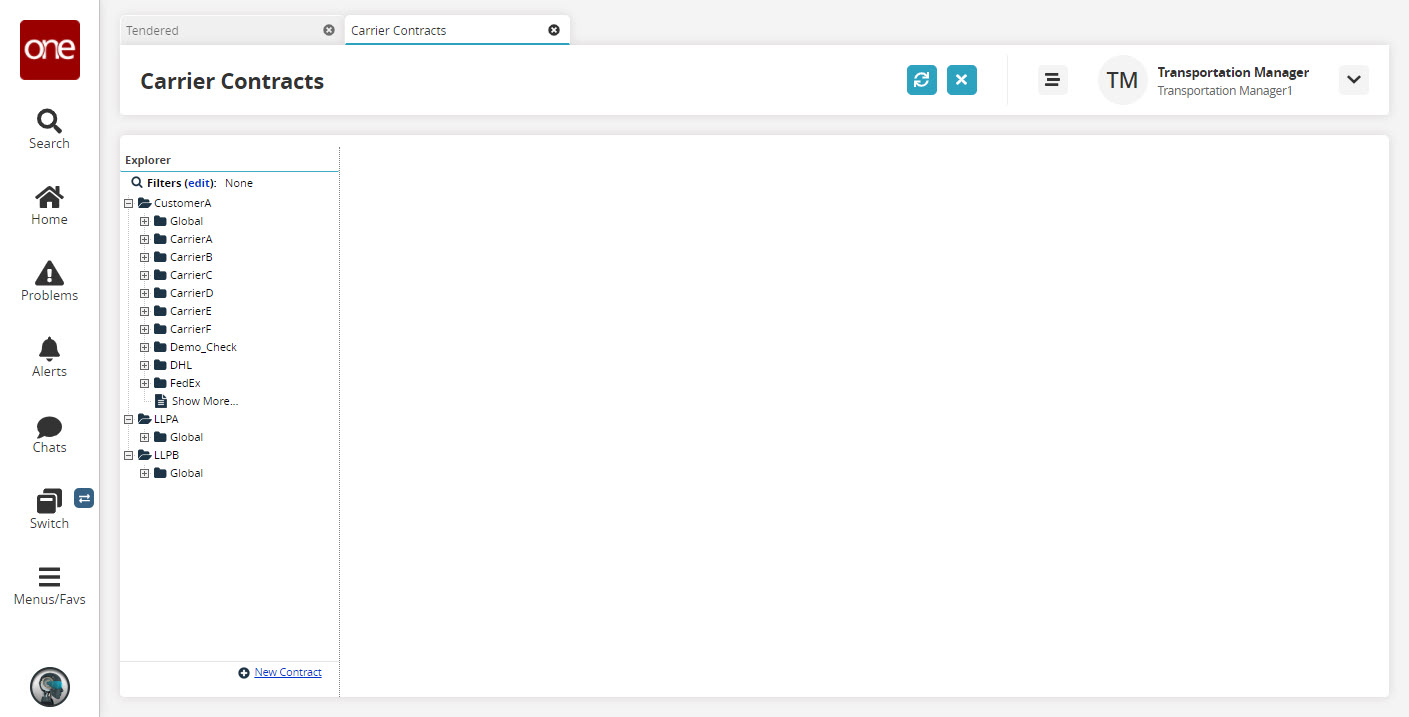Expand the CarrierC folder
Viewport: 1409px width, 717px height.
click(x=144, y=275)
